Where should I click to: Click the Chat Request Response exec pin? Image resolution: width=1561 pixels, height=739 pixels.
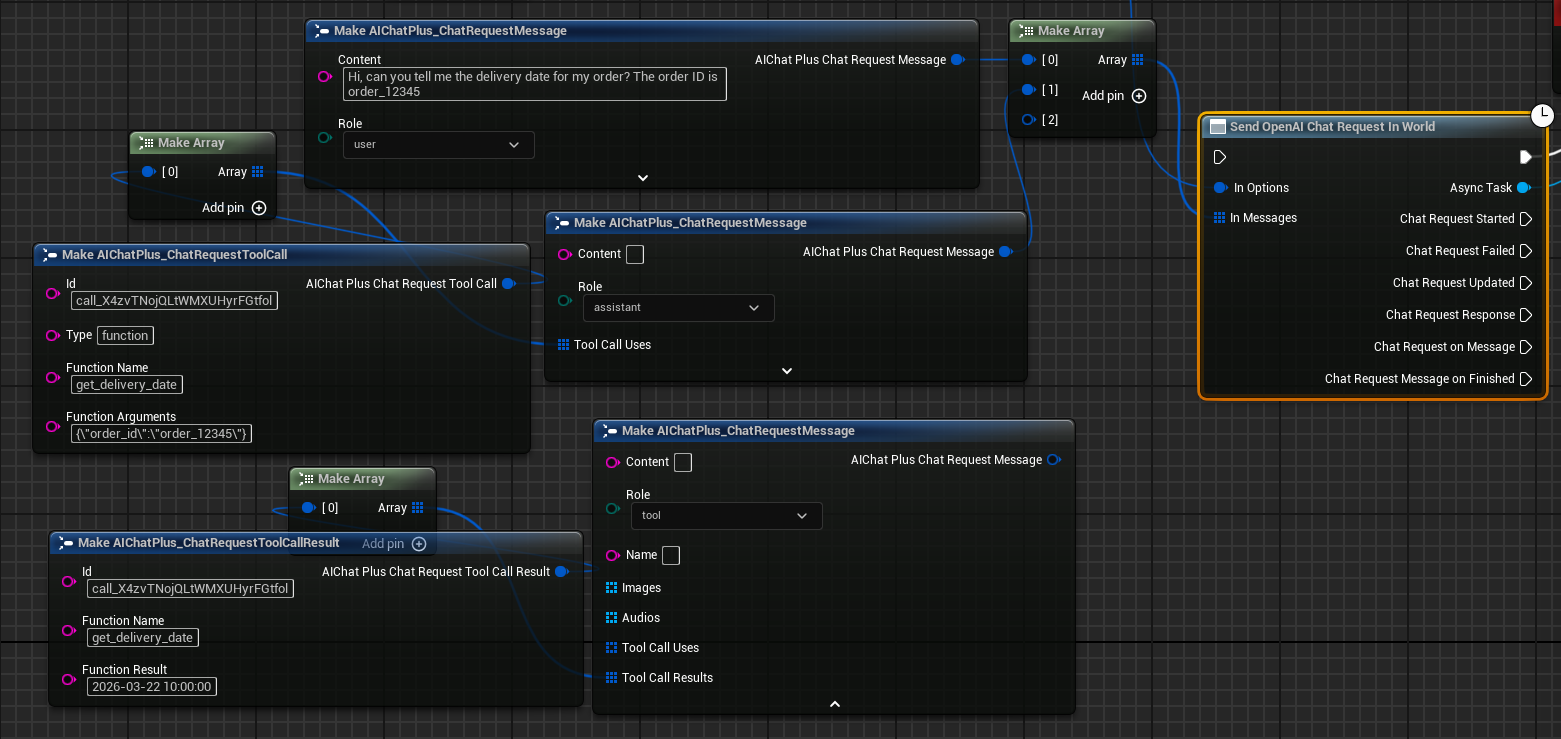pos(1526,315)
